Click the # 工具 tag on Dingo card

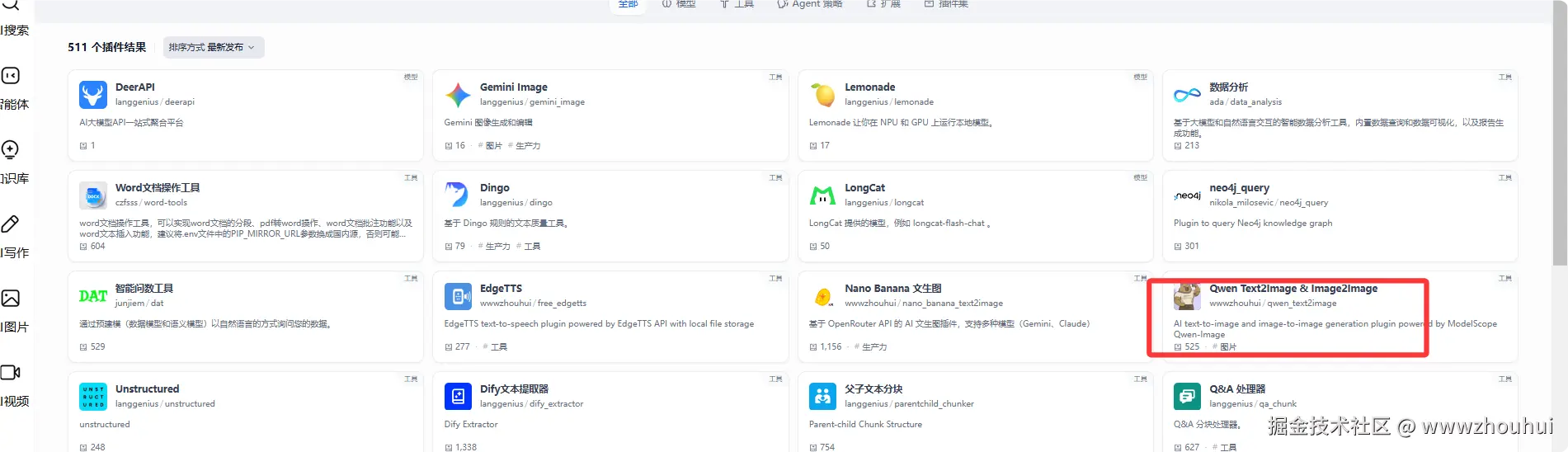529,246
